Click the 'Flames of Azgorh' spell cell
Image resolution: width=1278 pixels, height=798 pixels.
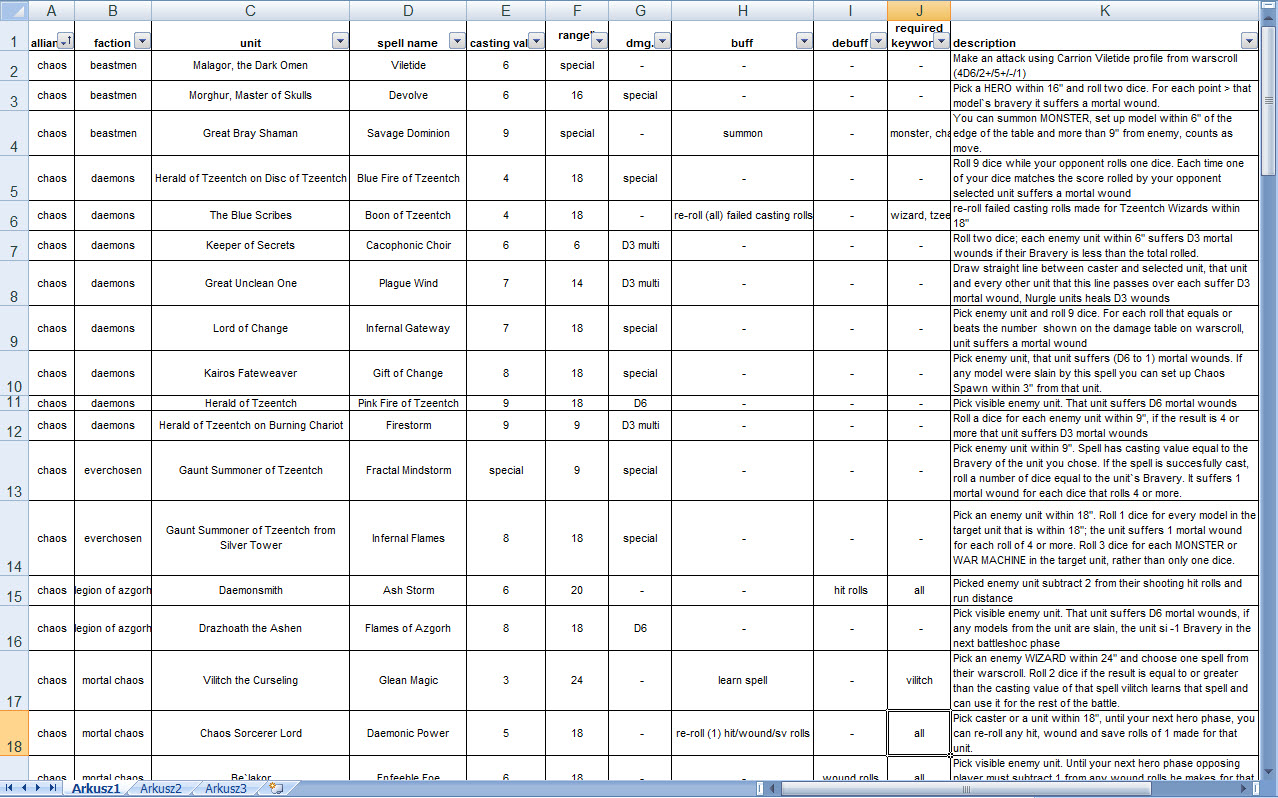pos(408,628)
